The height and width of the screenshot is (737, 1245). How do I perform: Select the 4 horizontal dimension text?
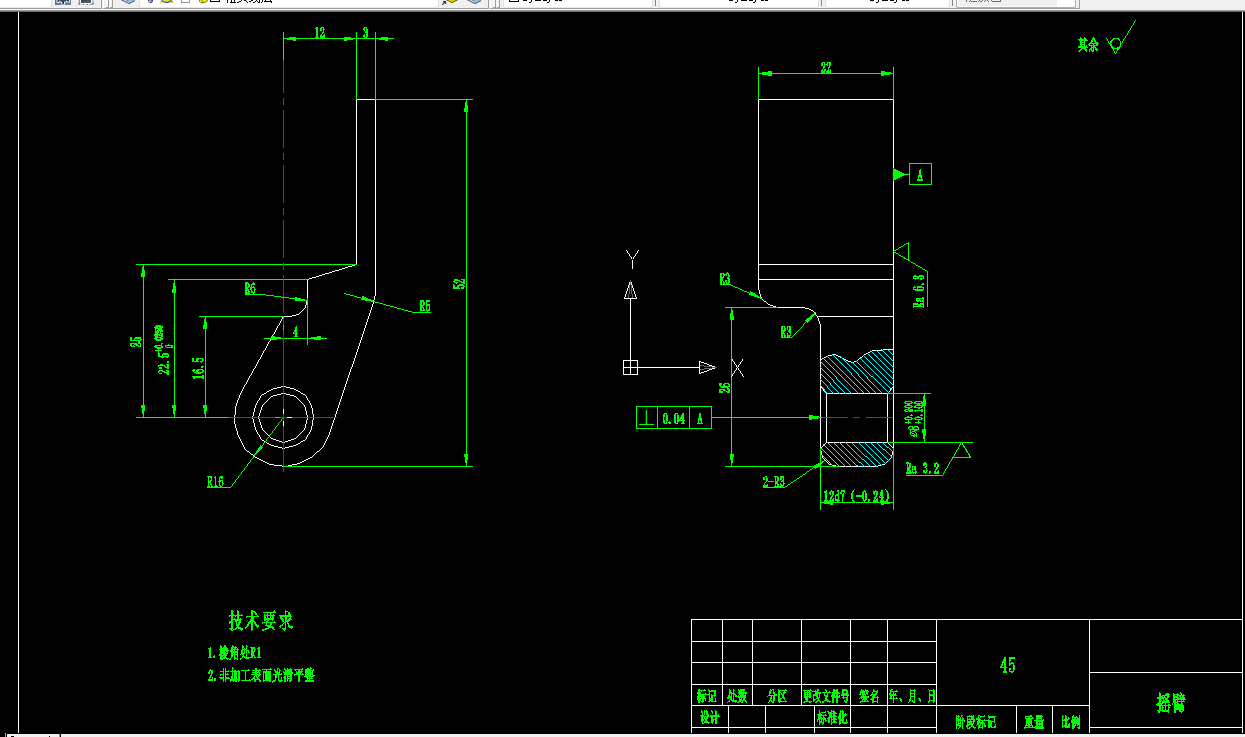pyautogui.click(x=295, y=330)
